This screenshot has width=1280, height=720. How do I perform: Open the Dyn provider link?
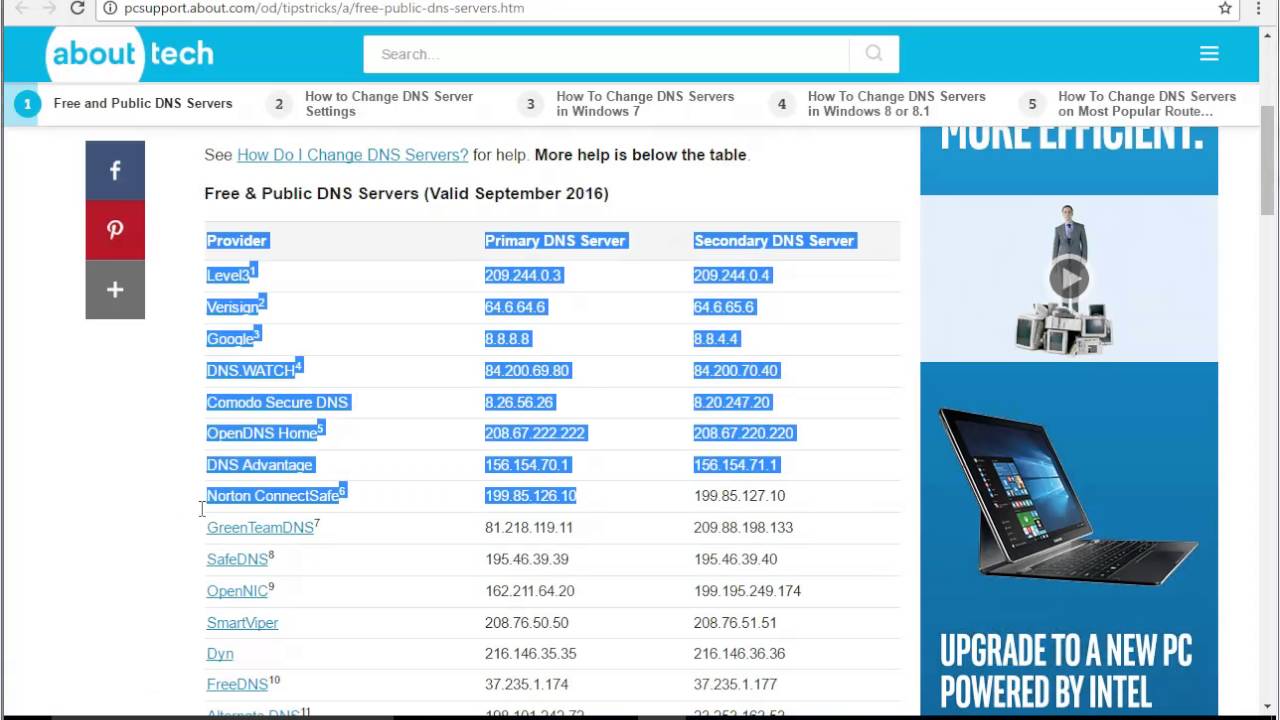pyautogui.click(x=220, y=654)
